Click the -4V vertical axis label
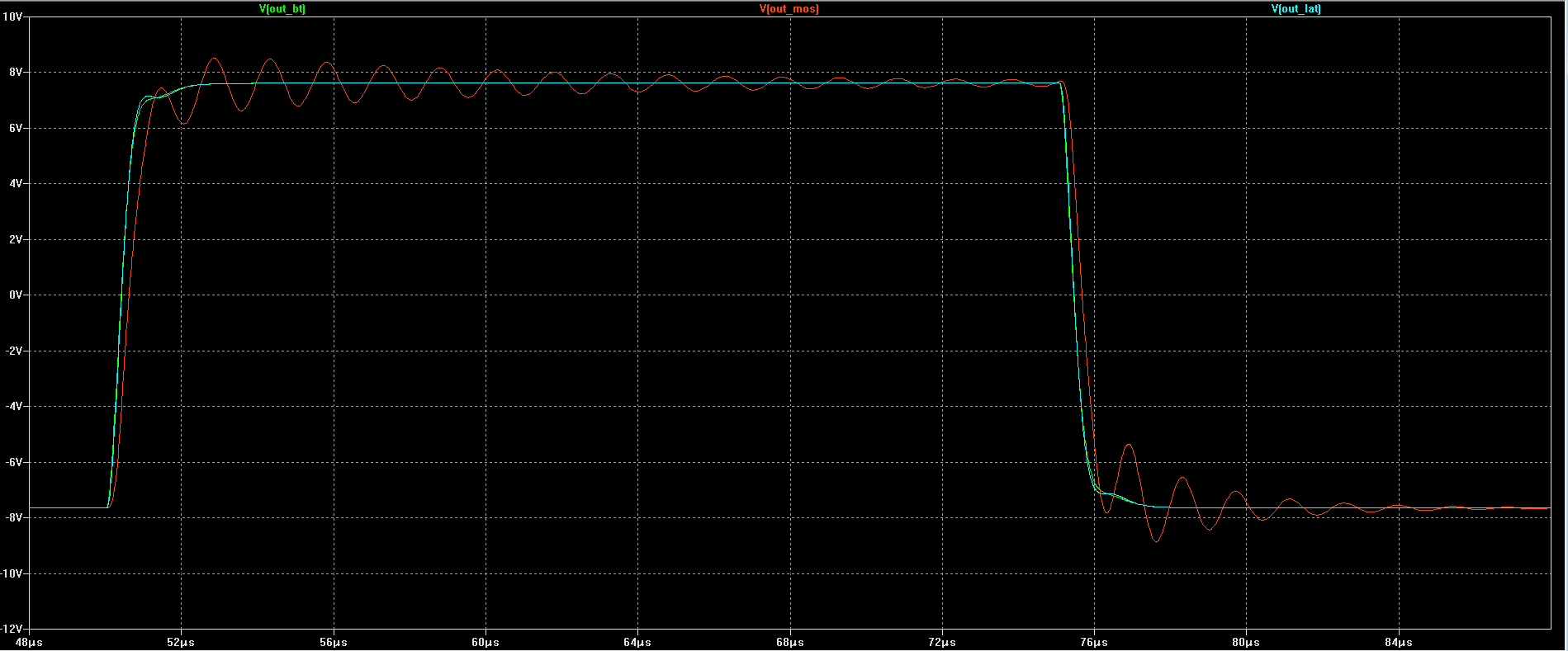Image resolution: width=1568 pixels, height=651 pixels. [14, 406]
